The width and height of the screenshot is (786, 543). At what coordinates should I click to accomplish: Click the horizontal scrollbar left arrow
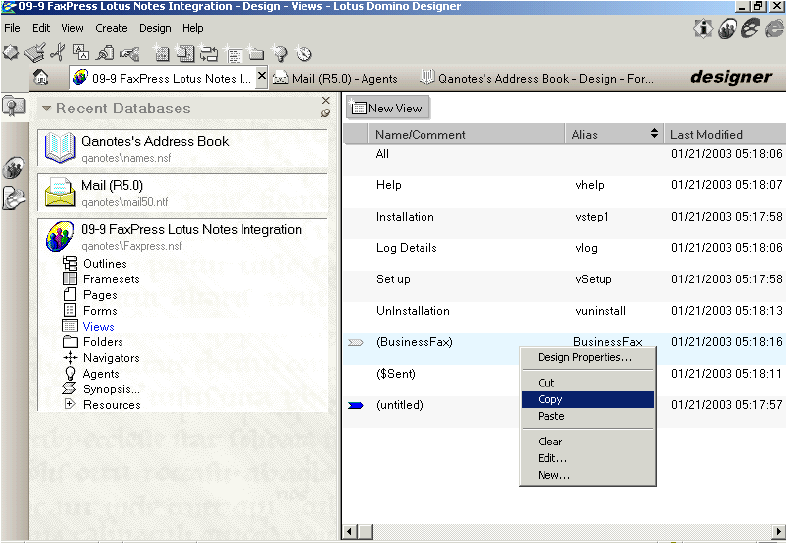pos(350,532)
